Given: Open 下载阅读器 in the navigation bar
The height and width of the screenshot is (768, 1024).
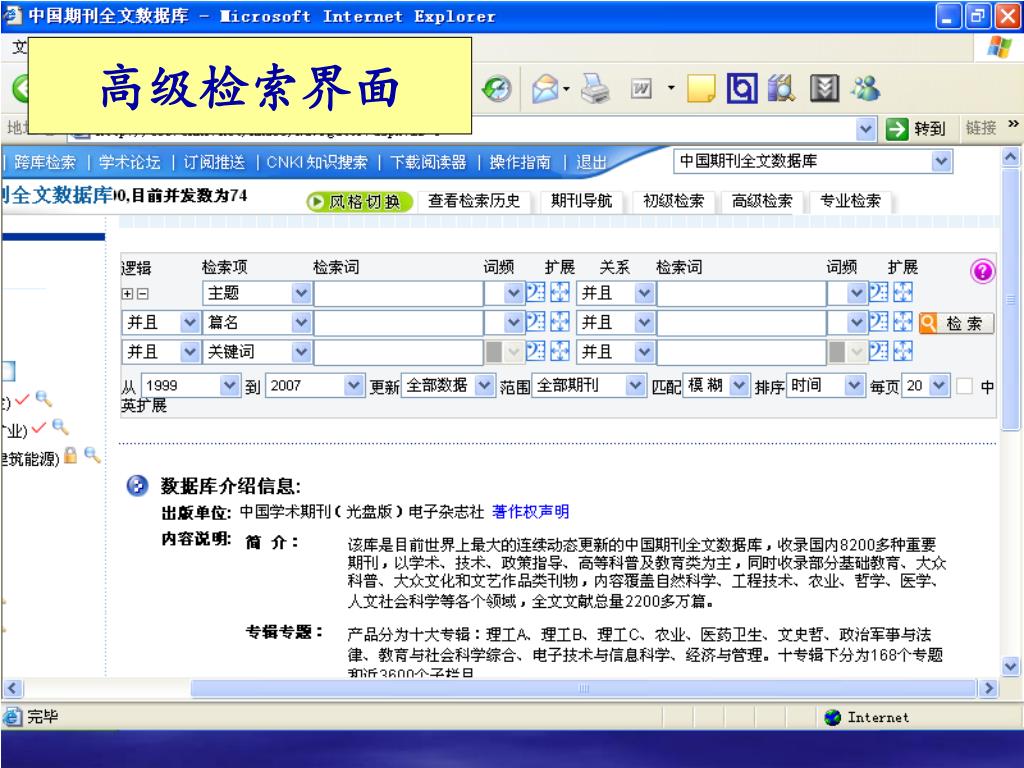Looking at the screenshot, I should click(x=428, y=162).
